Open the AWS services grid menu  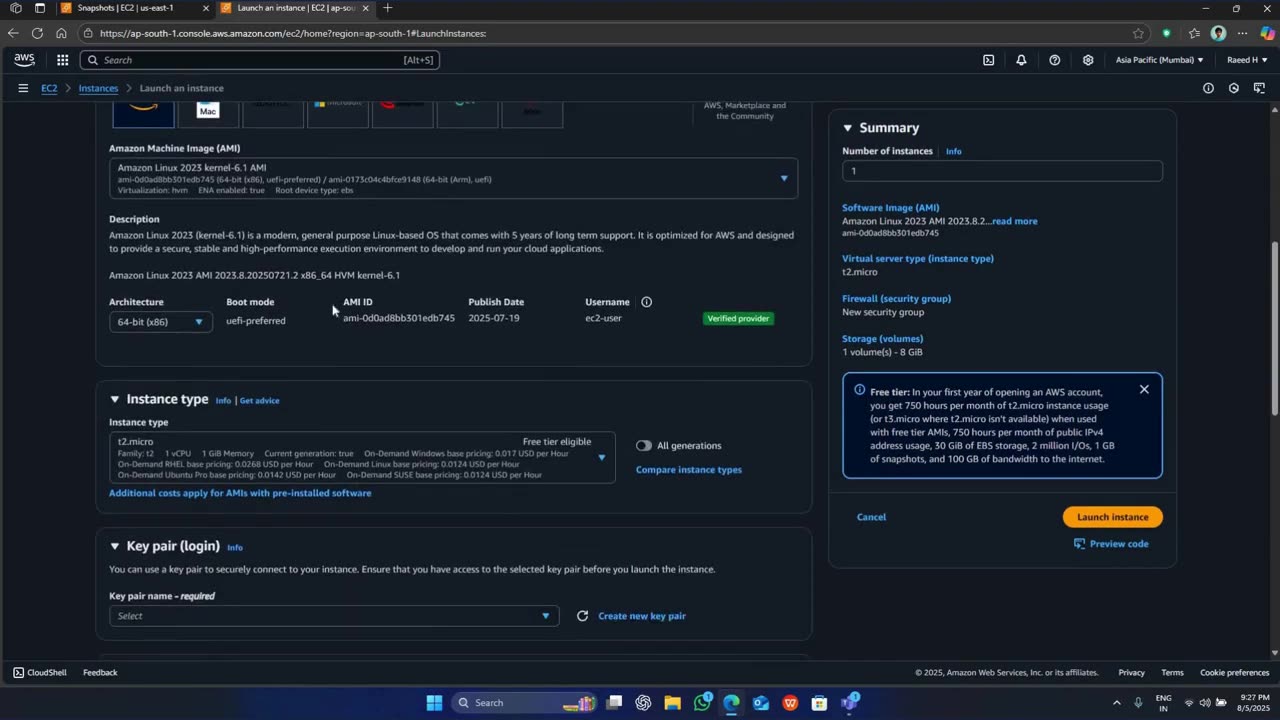click(x=62, y=60)
